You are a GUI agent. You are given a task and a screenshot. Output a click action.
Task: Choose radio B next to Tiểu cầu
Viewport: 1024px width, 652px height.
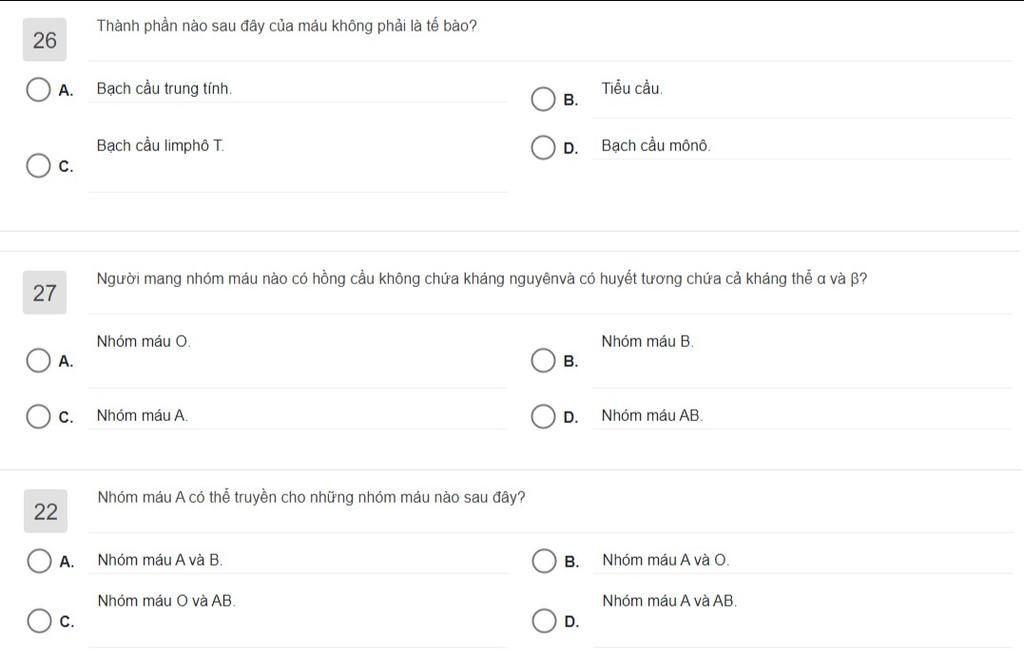pyautogui.click(x=543, y=99)
